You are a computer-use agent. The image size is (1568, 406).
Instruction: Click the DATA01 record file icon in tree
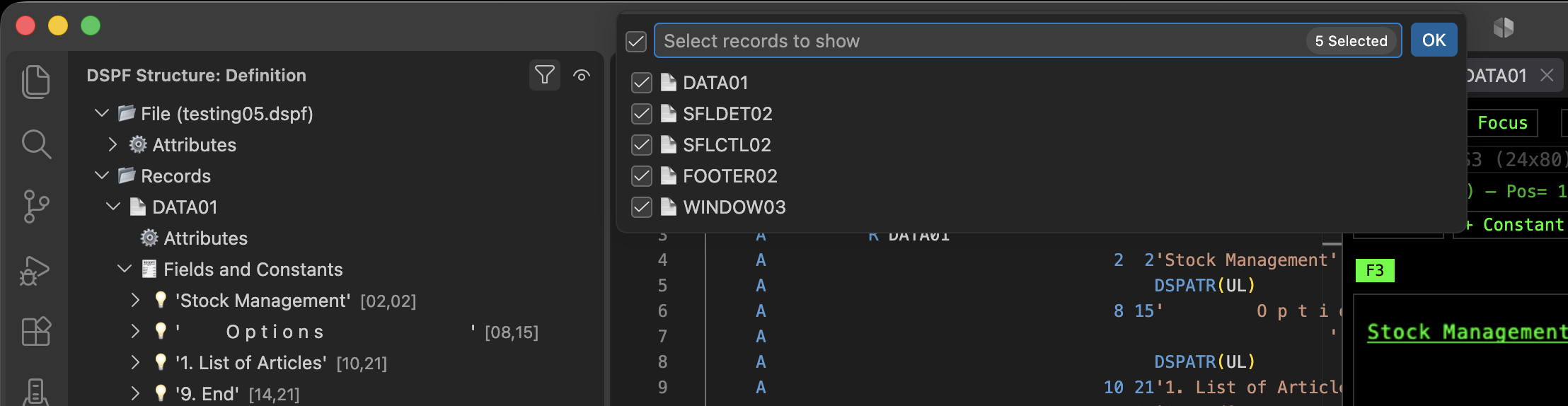tap(138, 207)
